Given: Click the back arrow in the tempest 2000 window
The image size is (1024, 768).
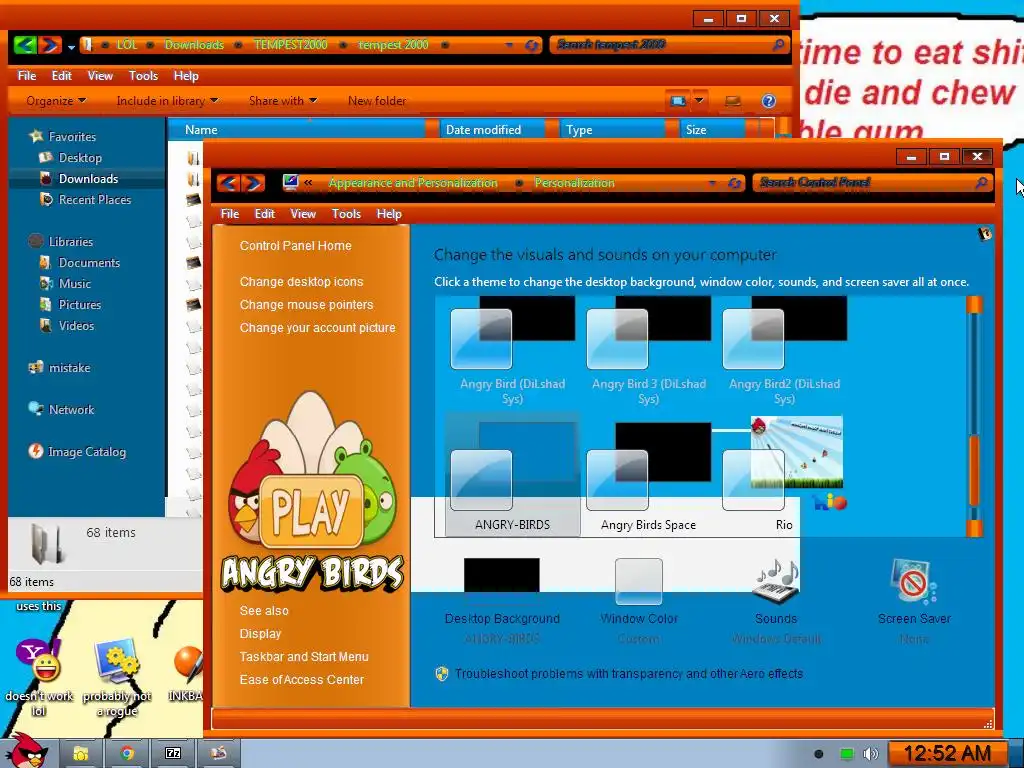Looking at the screenshot, I should (x=24, y=44).
